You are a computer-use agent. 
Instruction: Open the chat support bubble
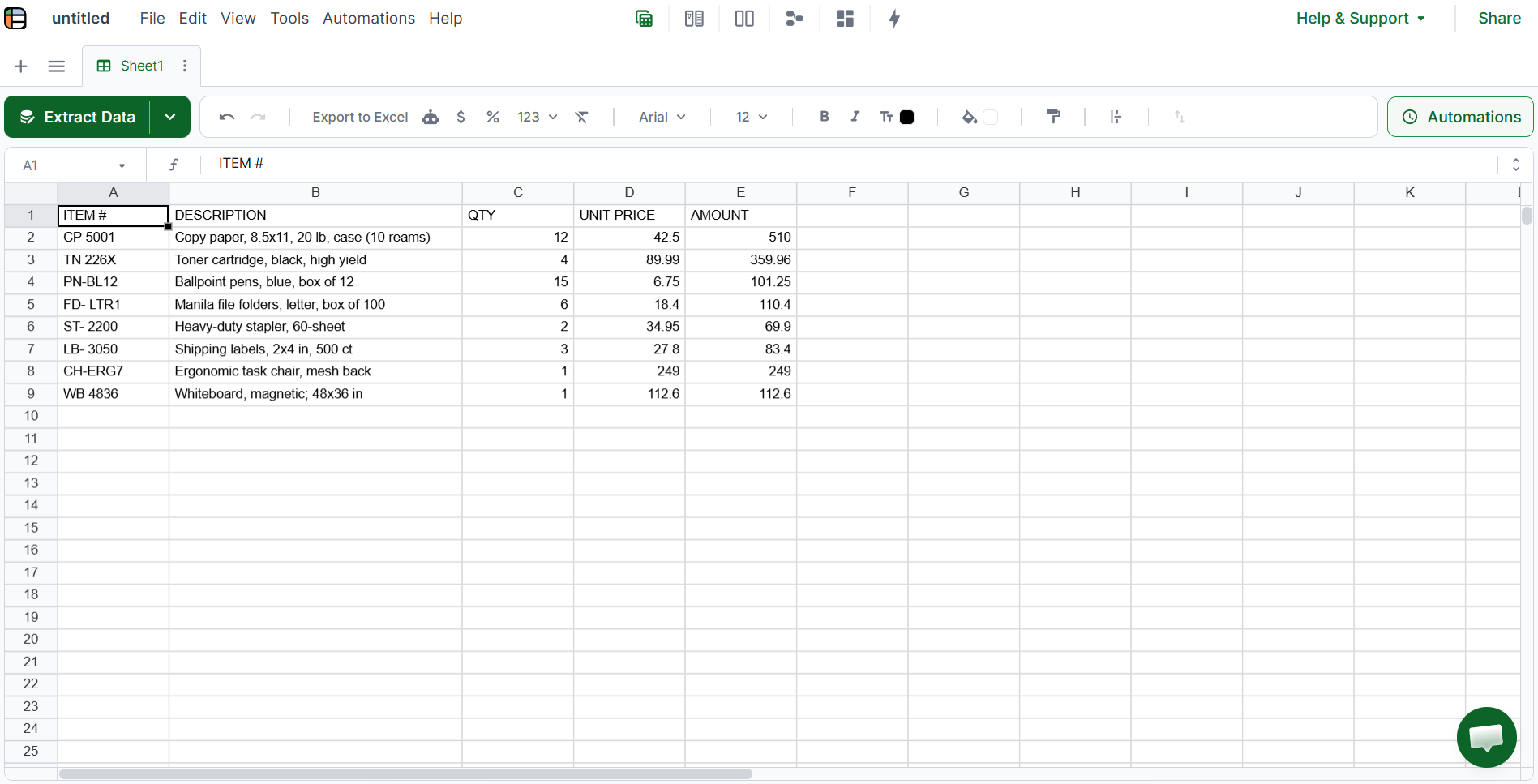tap(1486, 737)
